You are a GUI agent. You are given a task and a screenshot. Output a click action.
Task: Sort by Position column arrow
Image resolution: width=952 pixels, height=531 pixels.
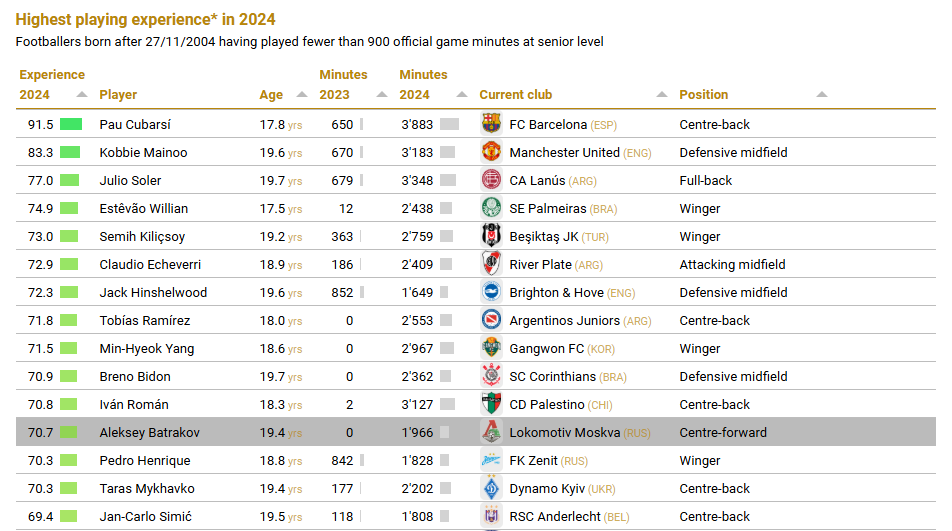[821, 95]
